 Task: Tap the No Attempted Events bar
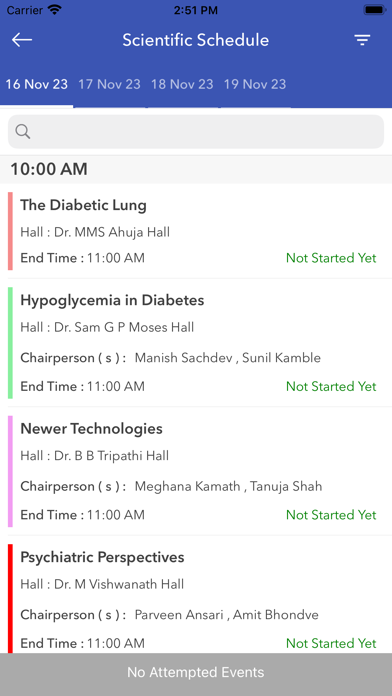point(196,672)
